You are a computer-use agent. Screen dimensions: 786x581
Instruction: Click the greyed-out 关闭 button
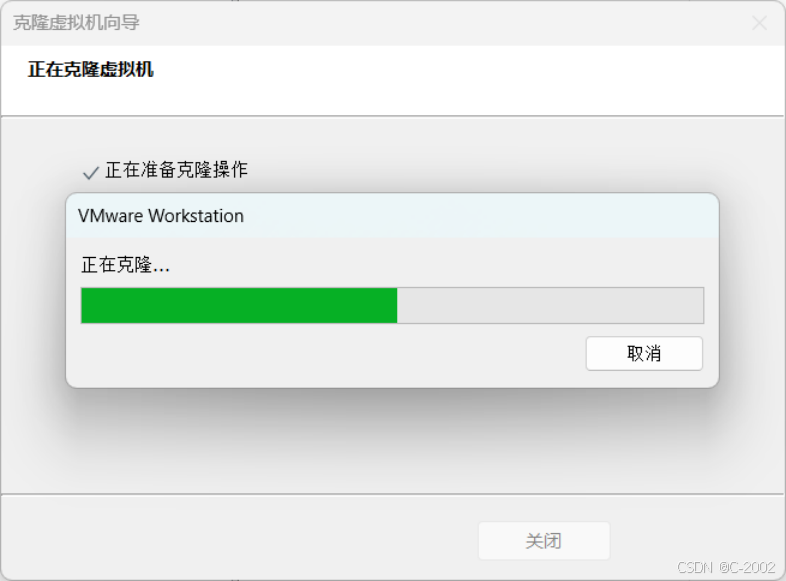point(544,540)
